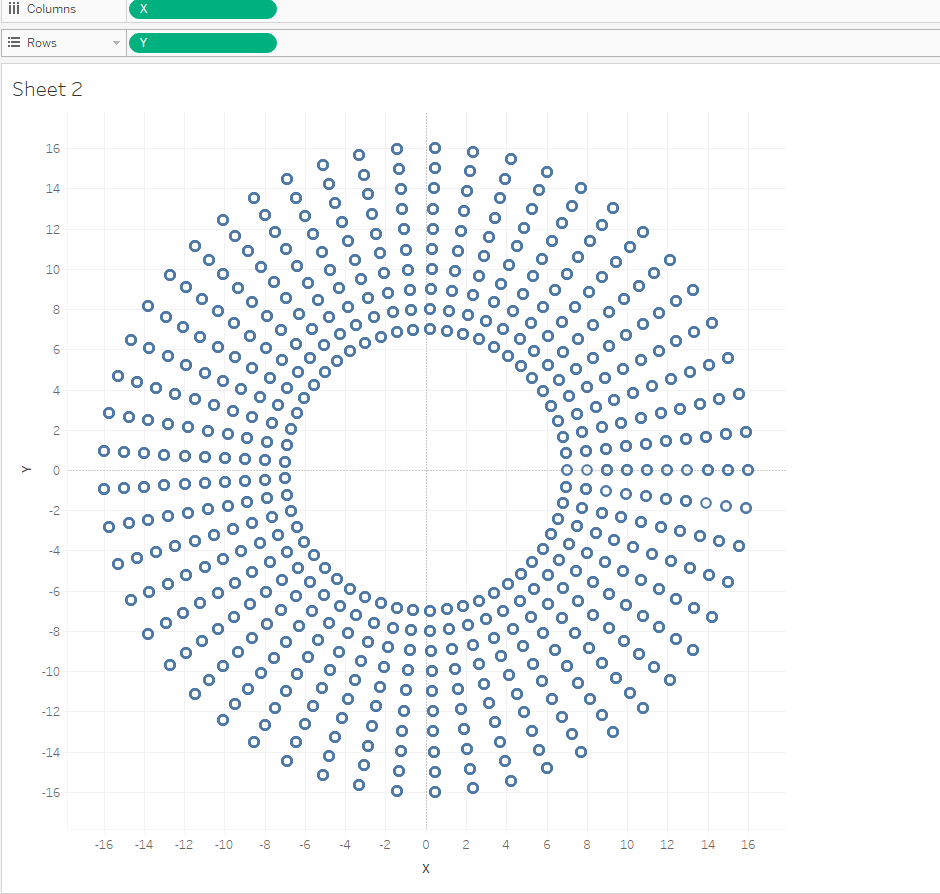Click the 0 label on the Y axis
The width and height of the screenshot is (940, 894).
(x=56, y=471)
